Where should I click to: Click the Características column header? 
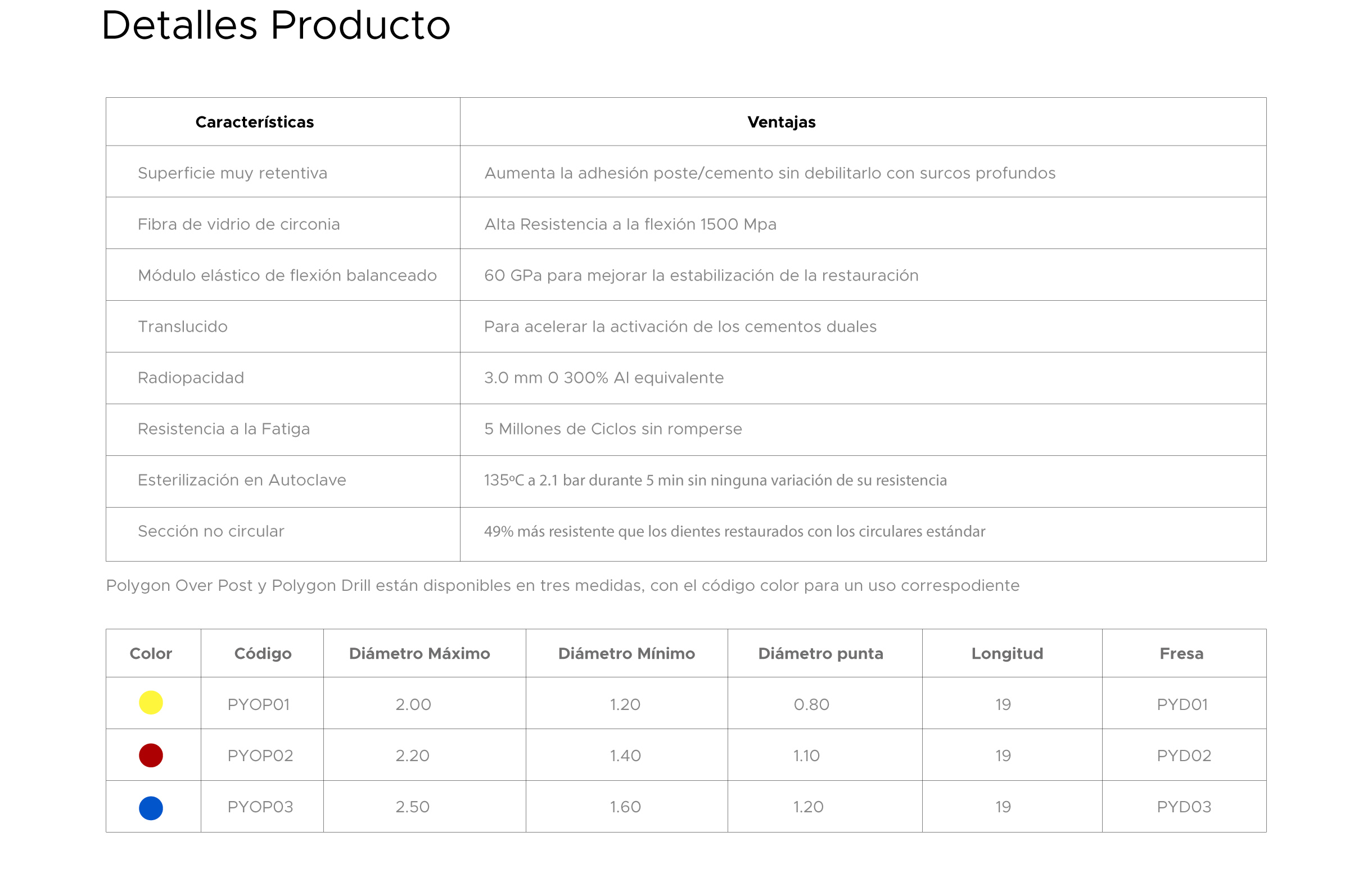click(254, 122)
